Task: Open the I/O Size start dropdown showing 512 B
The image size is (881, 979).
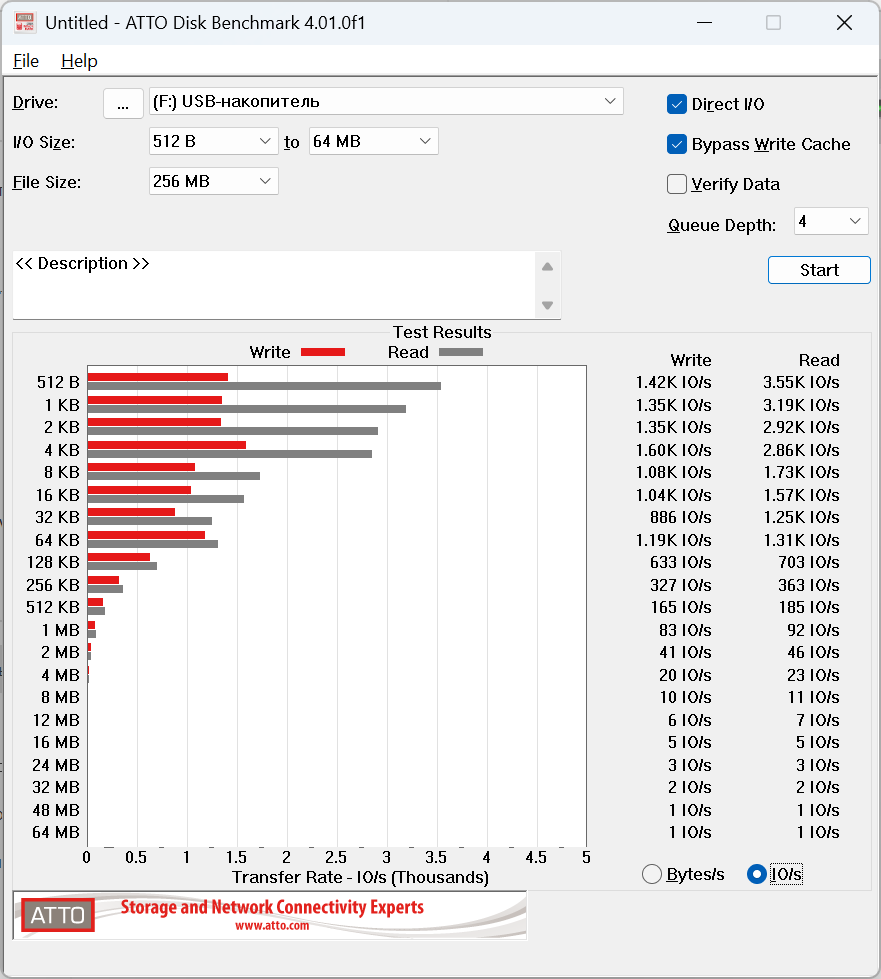Action: coord(214,141)
